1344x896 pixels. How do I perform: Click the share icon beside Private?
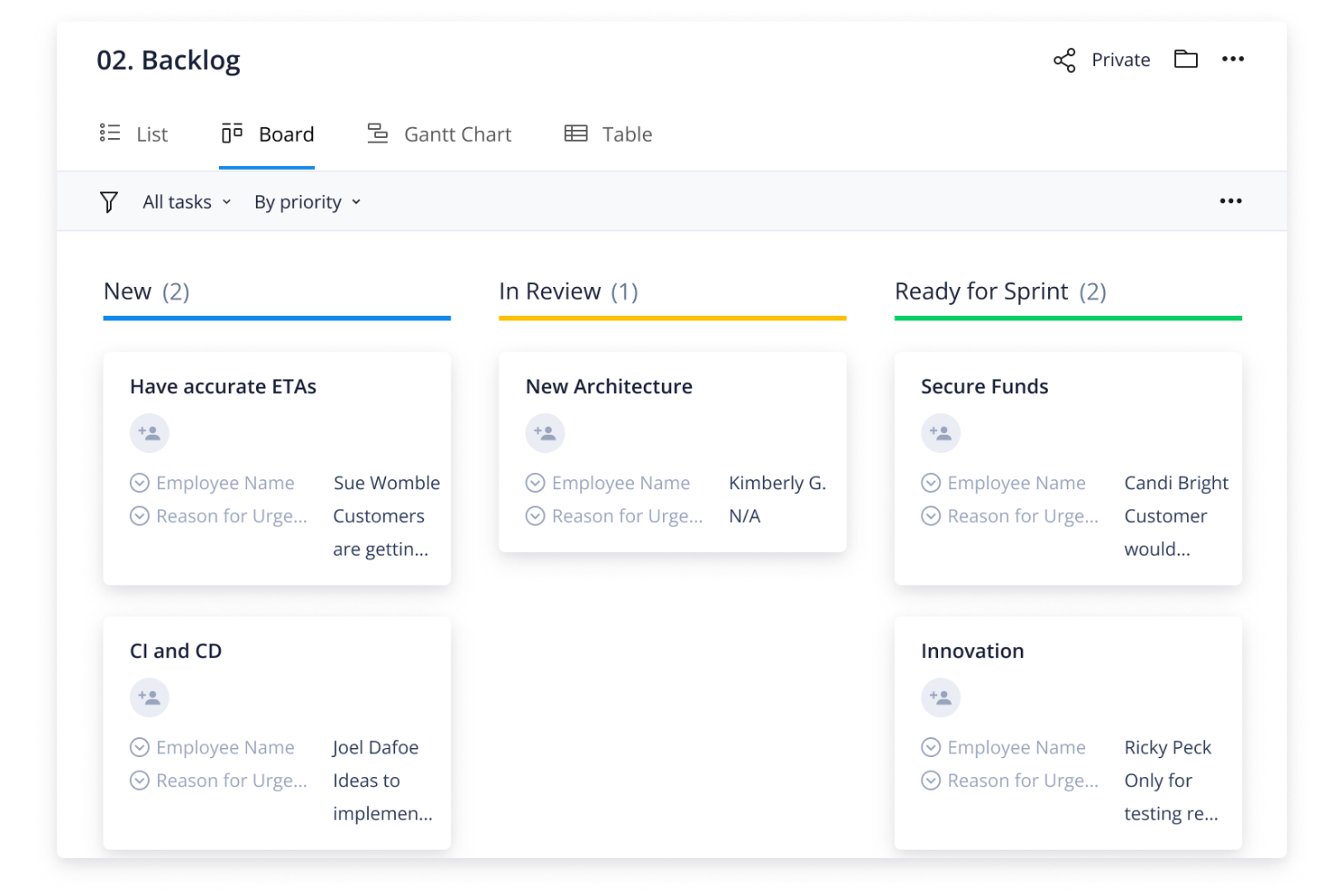1064,60
